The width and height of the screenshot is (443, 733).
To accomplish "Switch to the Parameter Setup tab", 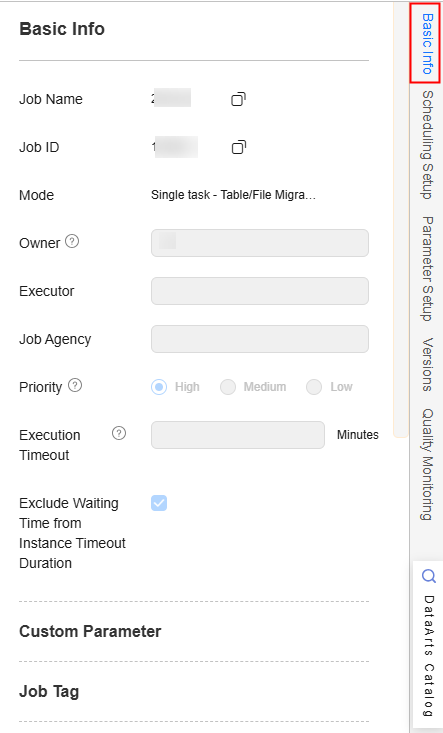I will click(x=427, y=269).
